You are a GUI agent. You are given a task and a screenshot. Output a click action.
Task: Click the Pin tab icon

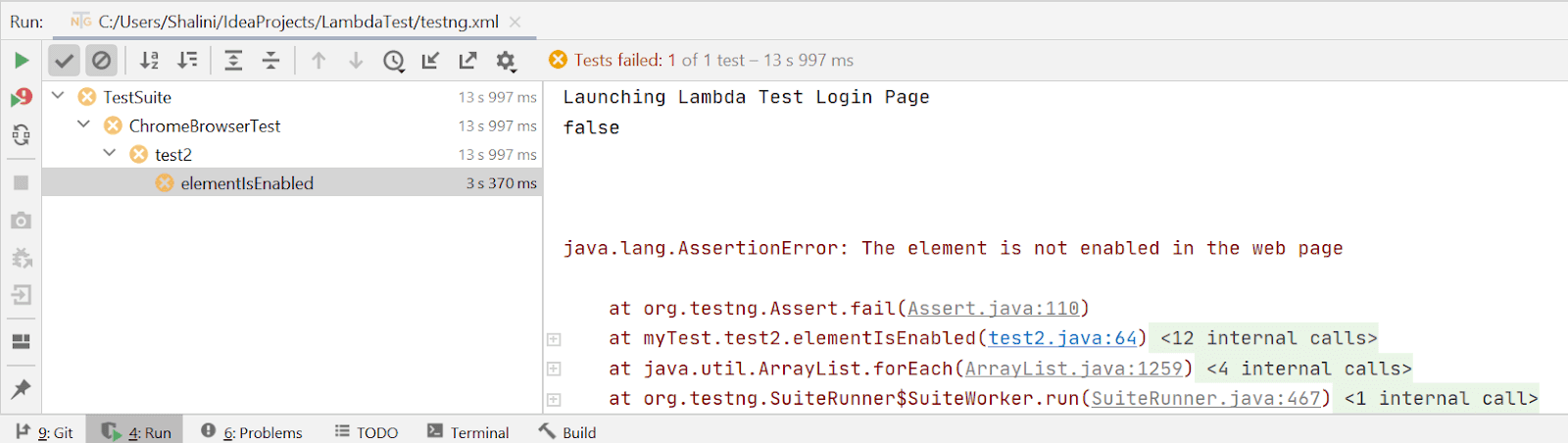click(x=22, y=389)
